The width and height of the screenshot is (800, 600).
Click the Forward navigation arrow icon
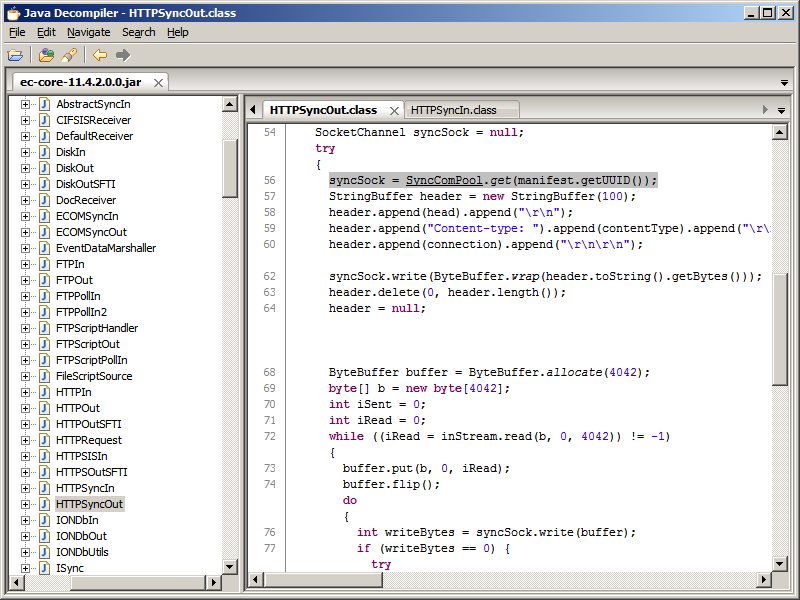coord(123,55)
